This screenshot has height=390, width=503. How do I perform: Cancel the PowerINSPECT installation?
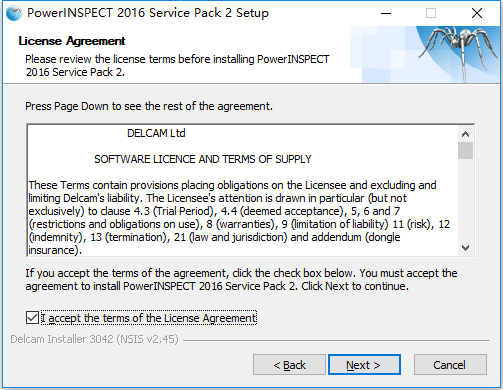450,365
